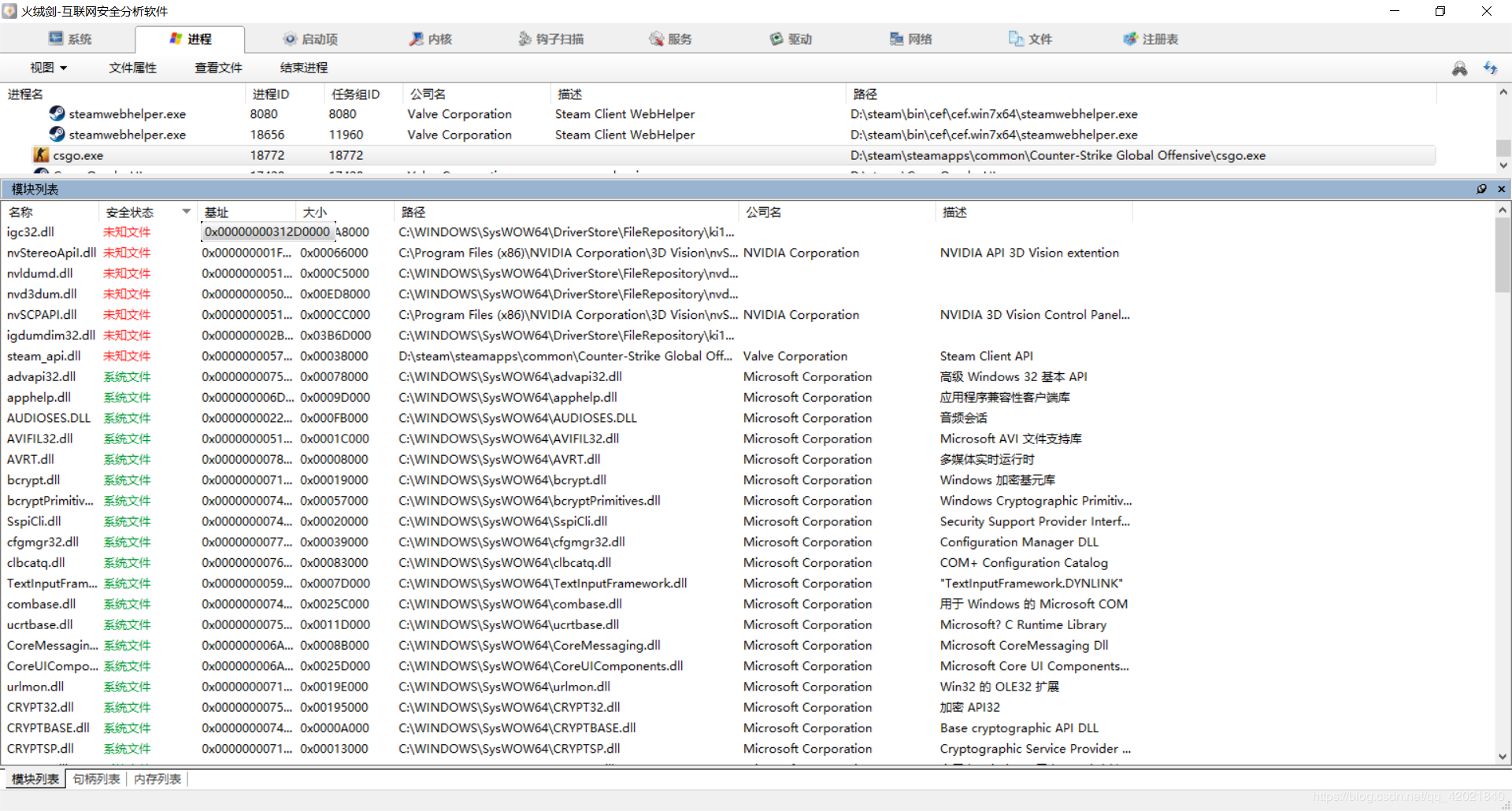Click the csgo.exe path cell
This screenshot has width=1512, height=811.
(x=1058, y=155)
